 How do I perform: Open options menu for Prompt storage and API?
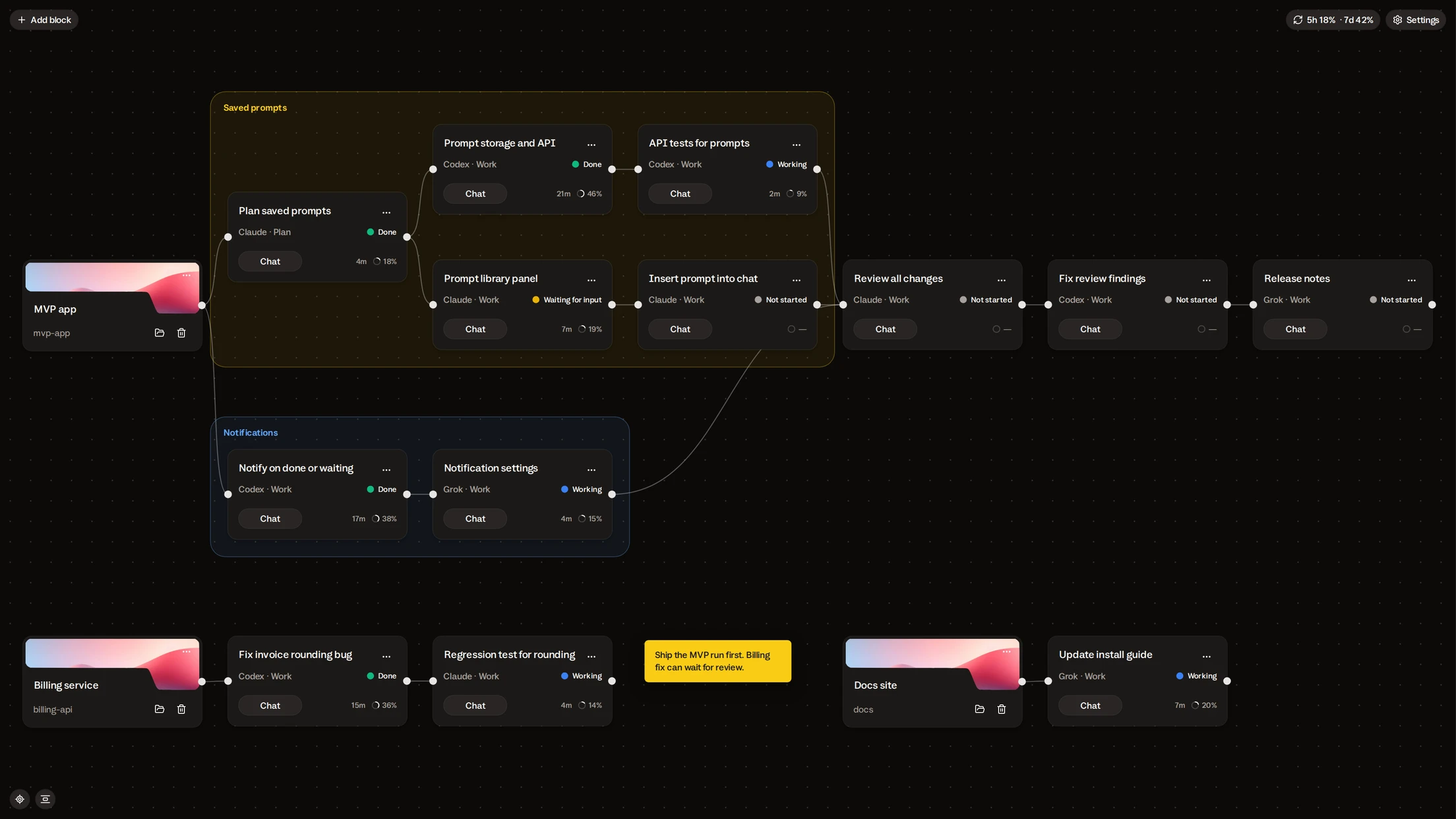(x=591, y=144)
